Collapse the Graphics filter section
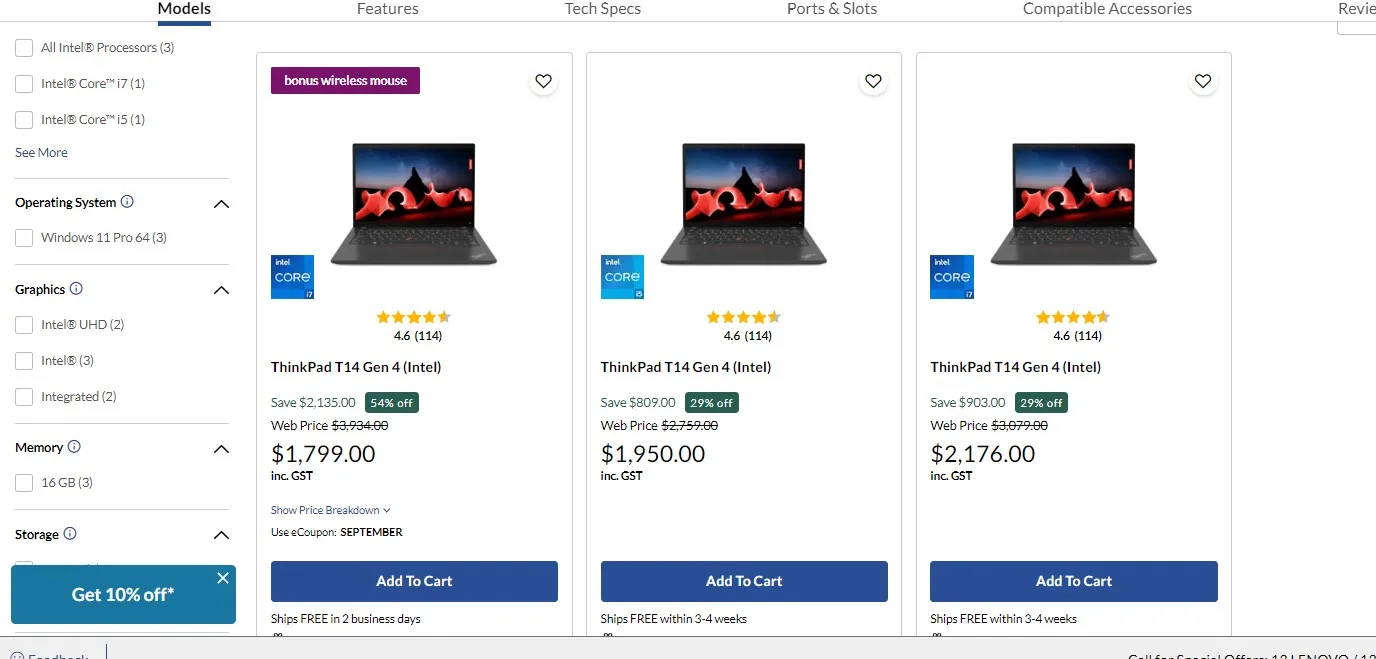Image resolution: width=1376 pixels, height=659 pixels. 221,290
